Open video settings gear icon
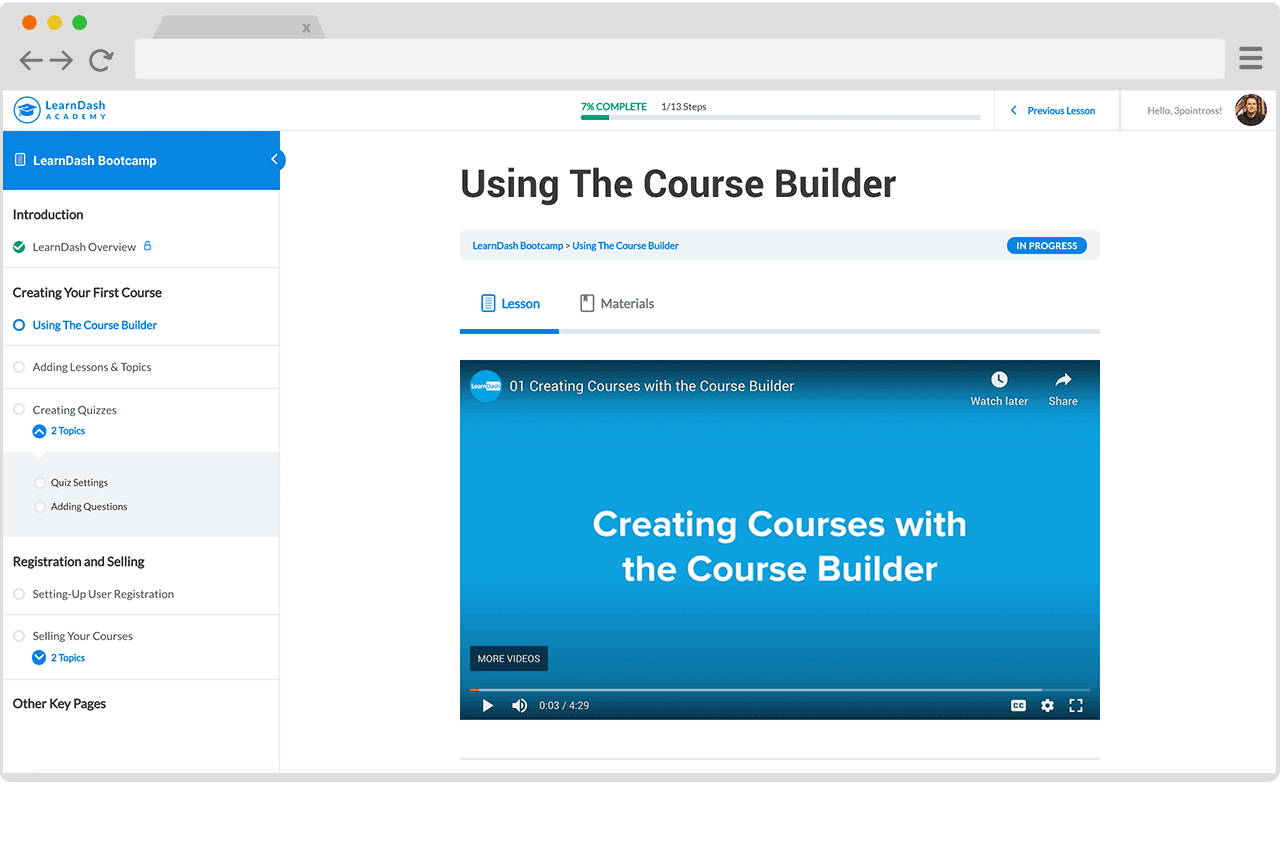 coord(1047,706)
